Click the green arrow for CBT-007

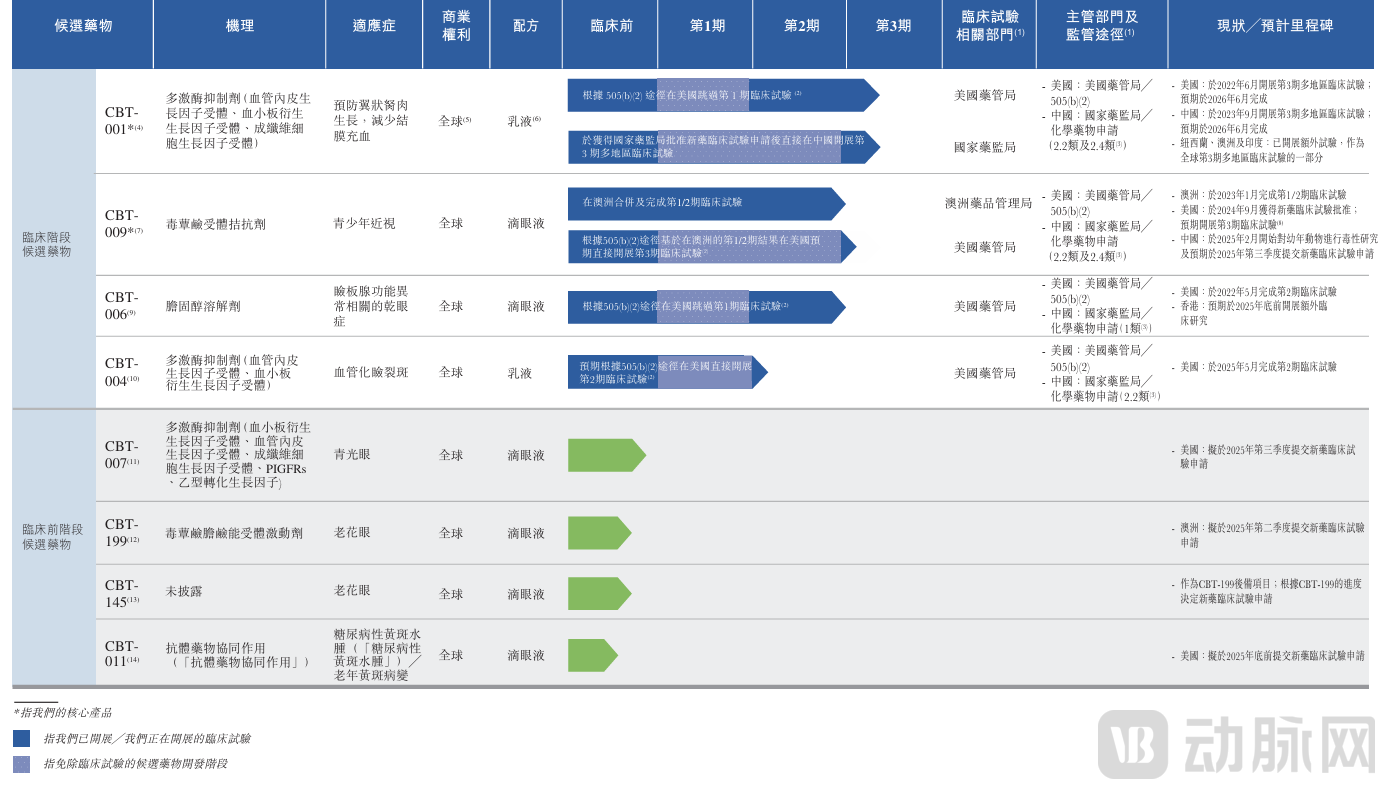(x=605, y=455)
